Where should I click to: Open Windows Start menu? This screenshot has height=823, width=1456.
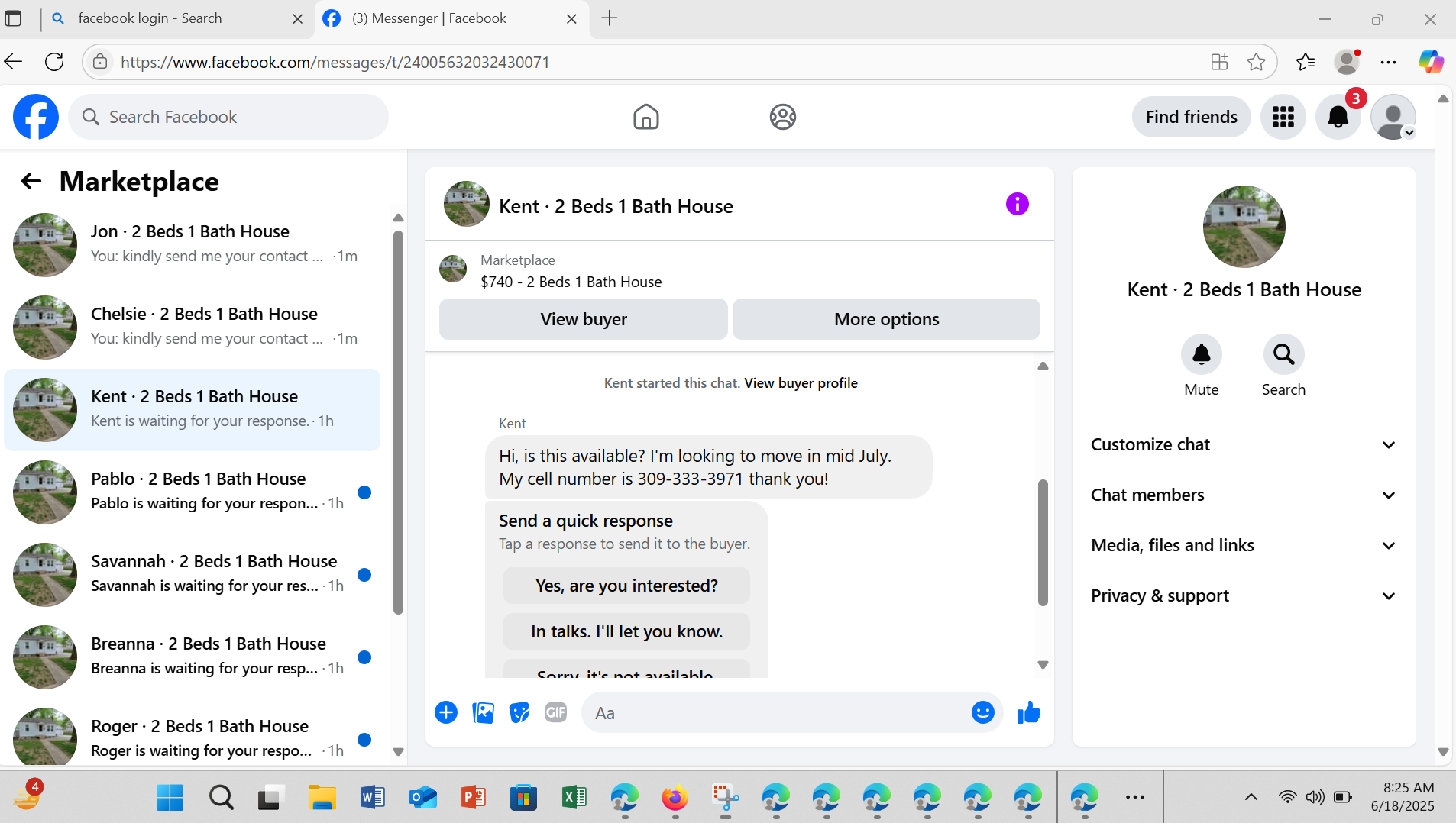(x=170, y=798)
